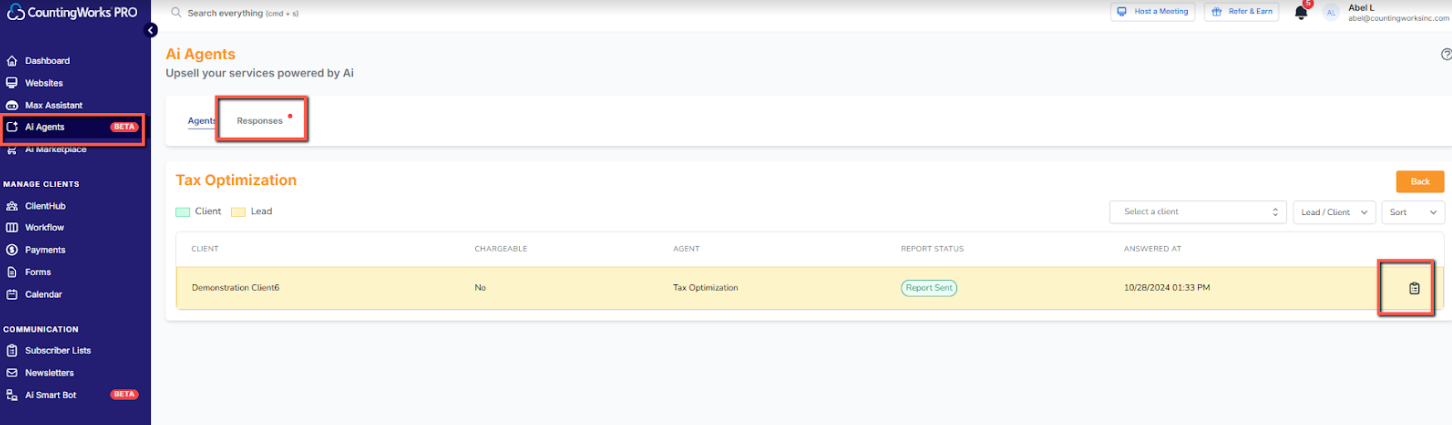
Task: Click the ANSWERED AT column header
Action: tap(1152, 249)
